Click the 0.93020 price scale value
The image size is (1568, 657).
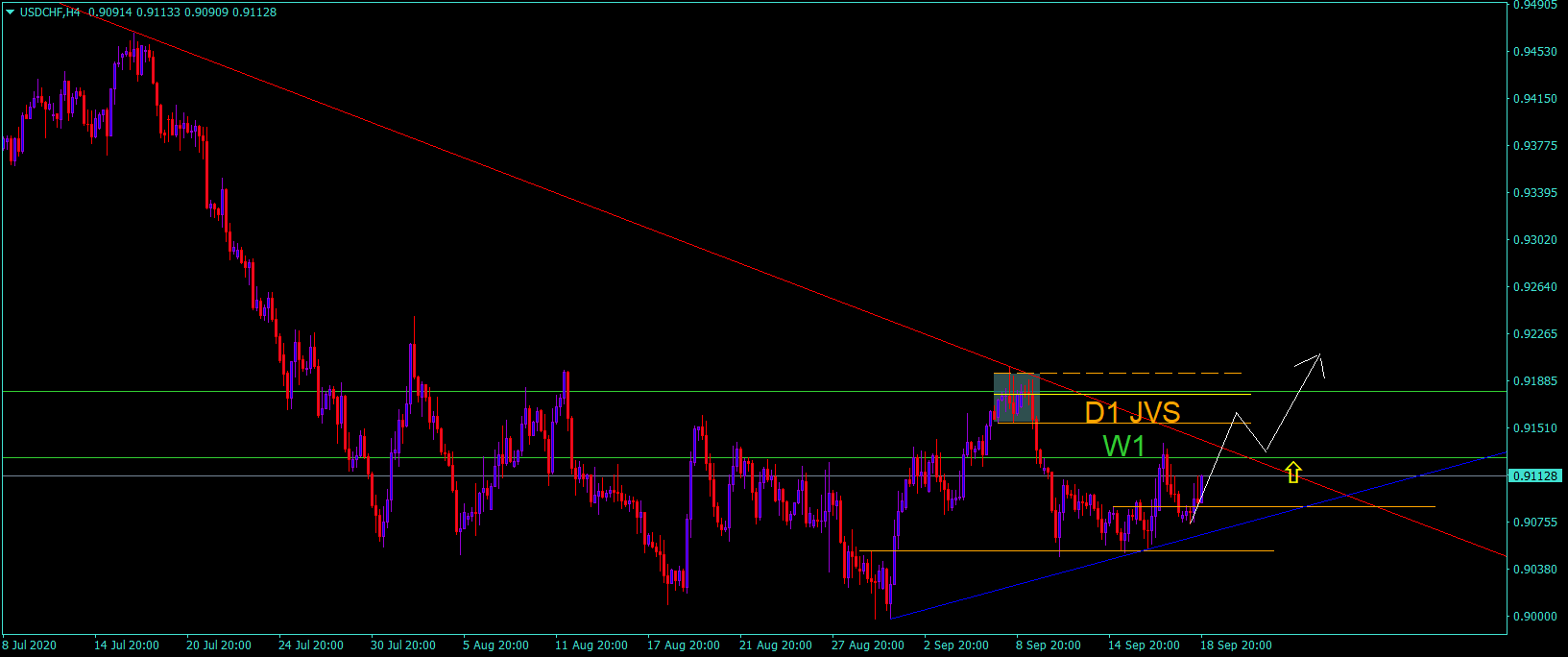pos(1535,240)
